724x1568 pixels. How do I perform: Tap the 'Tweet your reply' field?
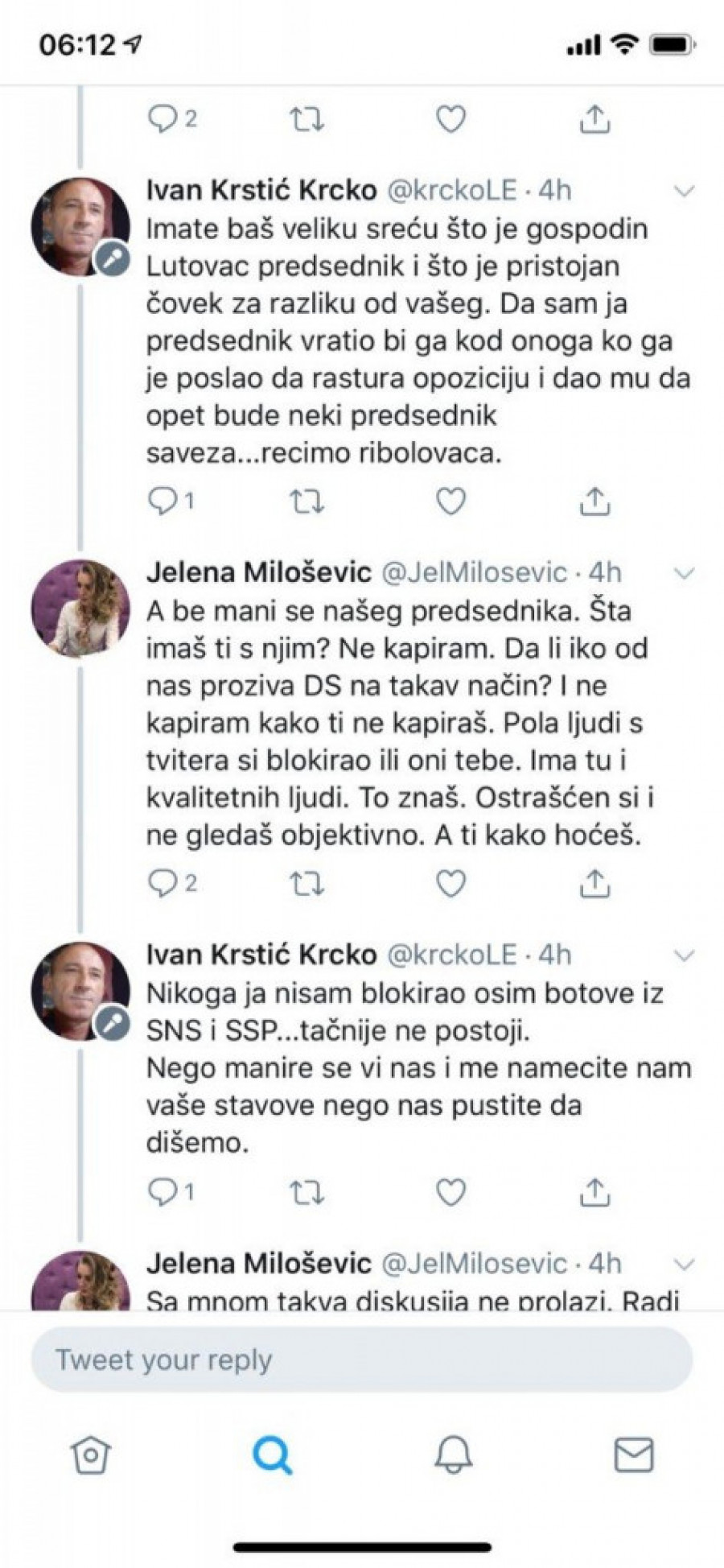point(362,1360)
